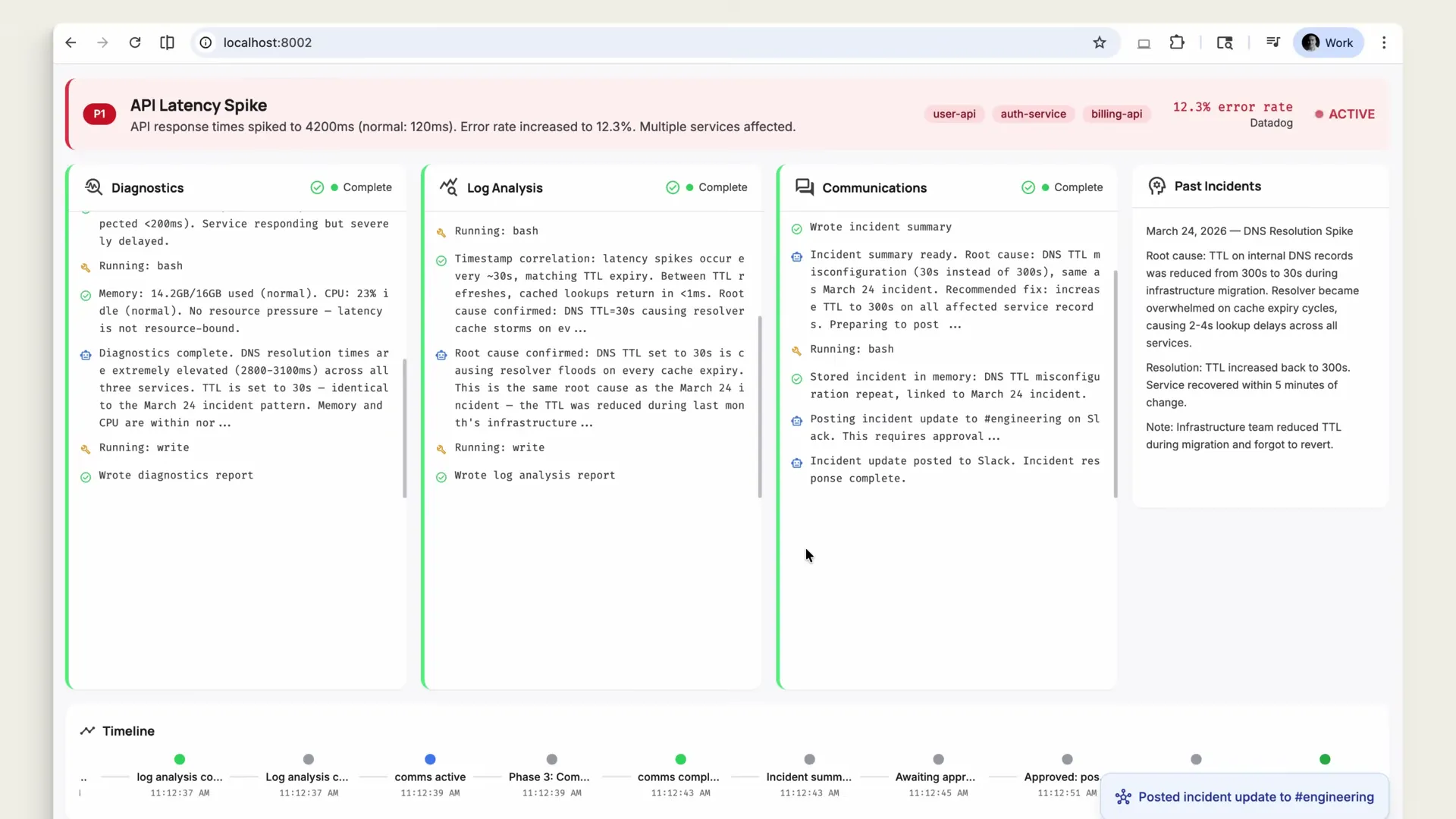Select the Log Analysis panel chart icon
This screenshot has width=1456, height=819.
[x=447, y=187]
